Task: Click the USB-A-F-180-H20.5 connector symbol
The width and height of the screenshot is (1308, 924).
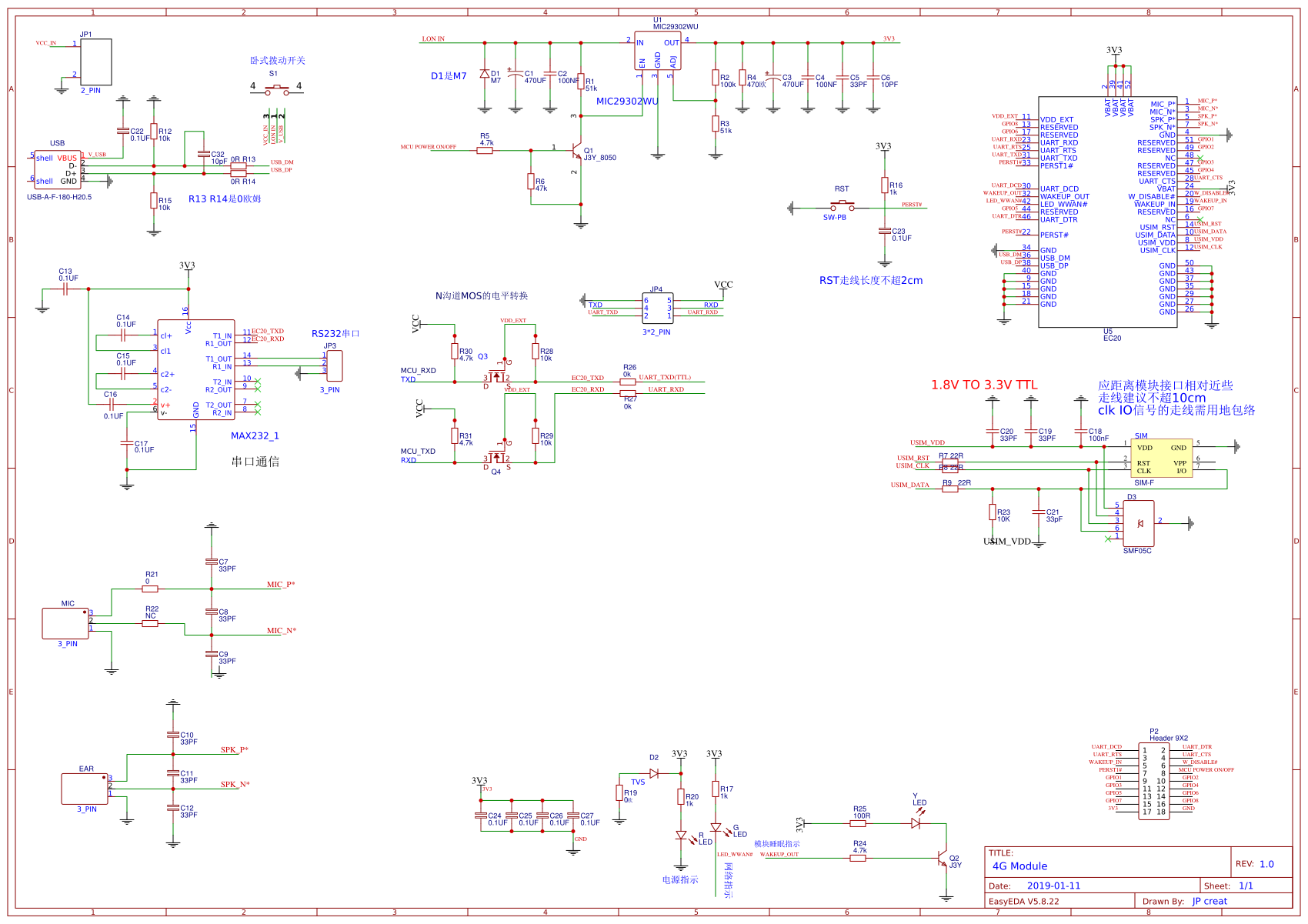Action: (x=57, y=169)
